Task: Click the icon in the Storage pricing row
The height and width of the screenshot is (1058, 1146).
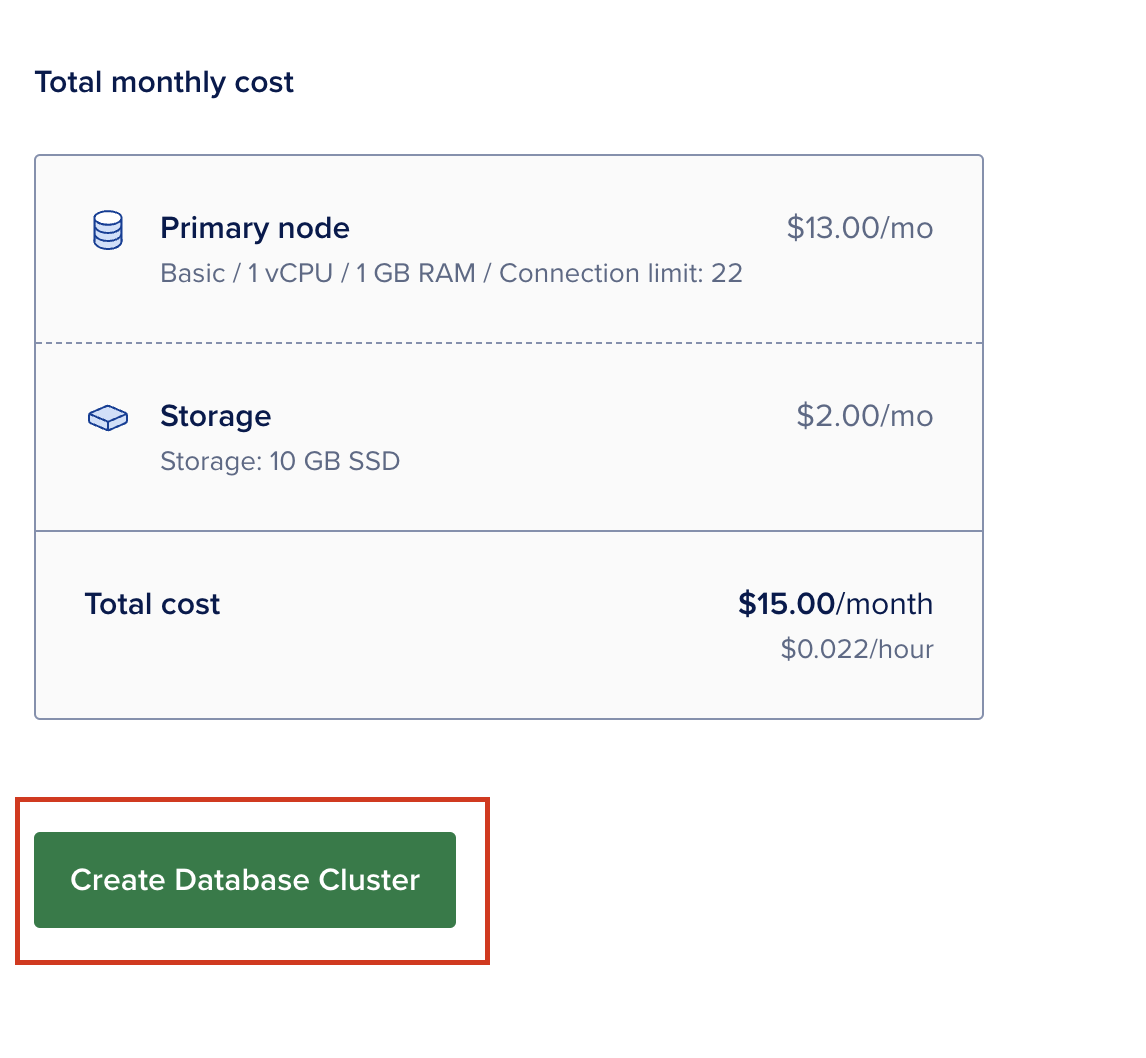Action: coord(107,418)
